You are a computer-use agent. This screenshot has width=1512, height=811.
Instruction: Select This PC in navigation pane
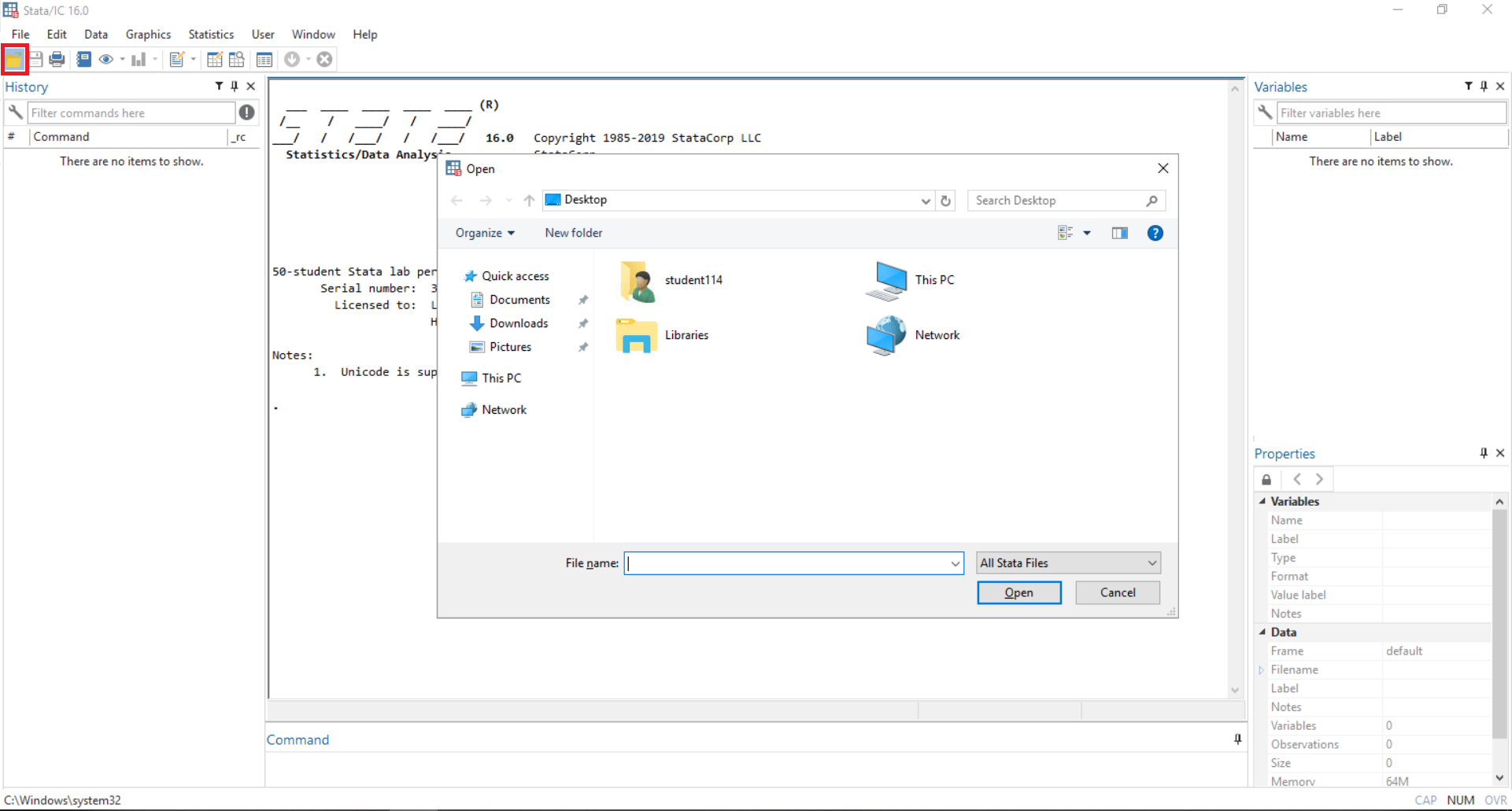(501, 378)
